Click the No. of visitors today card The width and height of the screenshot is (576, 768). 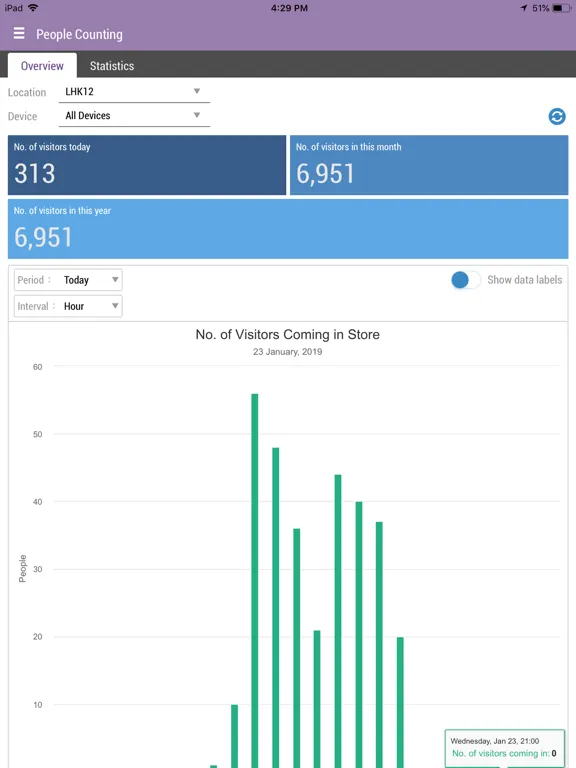(x=147, y=165)
